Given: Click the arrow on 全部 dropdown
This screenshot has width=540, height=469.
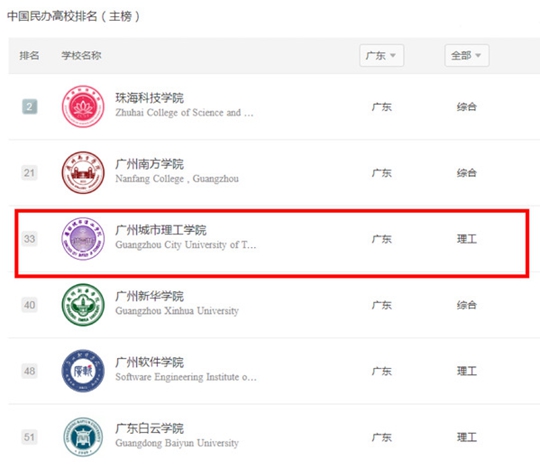Looking at the screenshot, I should pos(478,55).
